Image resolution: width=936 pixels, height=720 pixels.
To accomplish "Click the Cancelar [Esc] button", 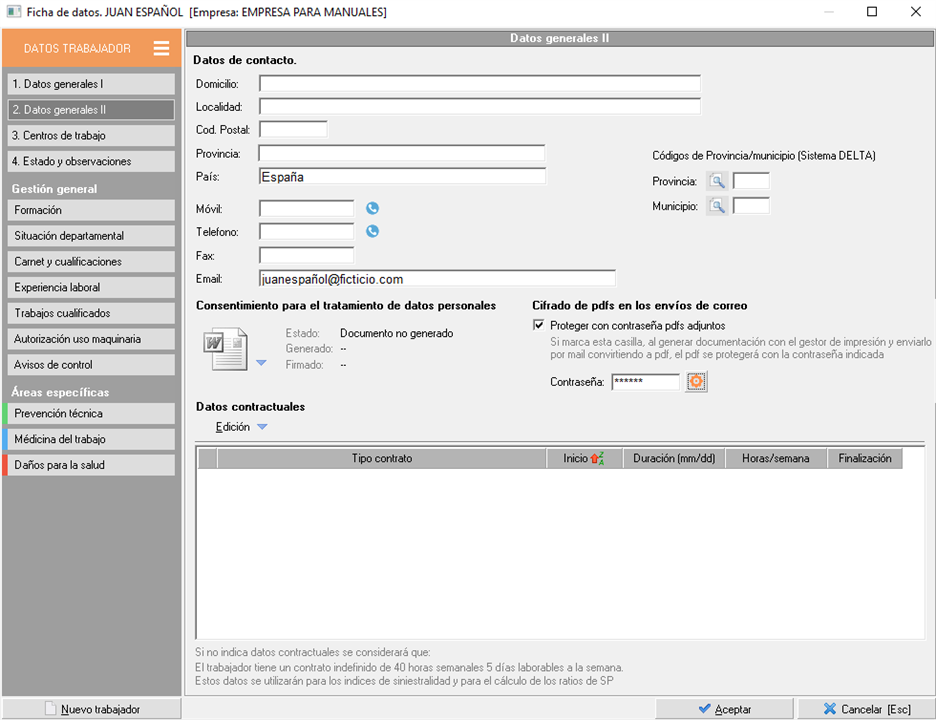I will 866,709.
